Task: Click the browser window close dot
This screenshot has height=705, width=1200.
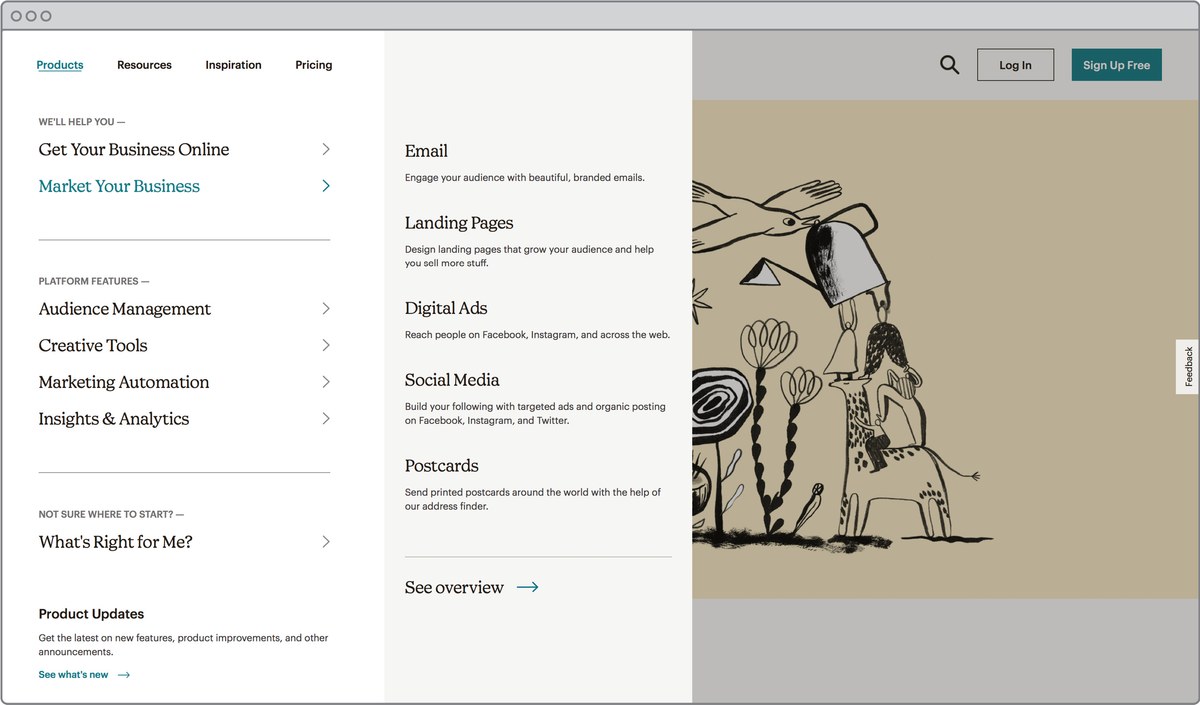Action: point(16,16)
